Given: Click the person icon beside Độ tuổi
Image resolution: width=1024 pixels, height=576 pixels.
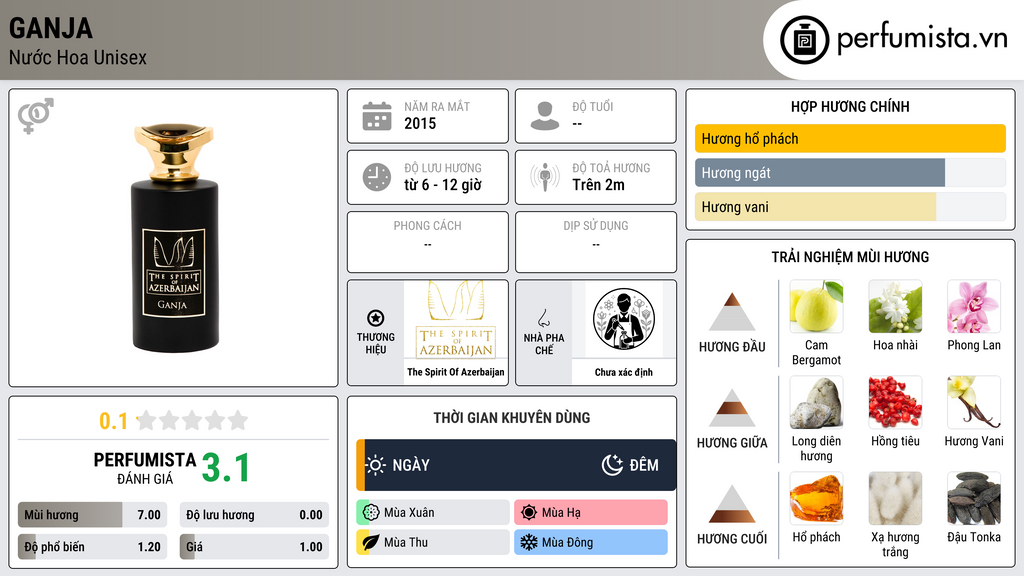Looking at the screenshot, I should click(545, 116).
